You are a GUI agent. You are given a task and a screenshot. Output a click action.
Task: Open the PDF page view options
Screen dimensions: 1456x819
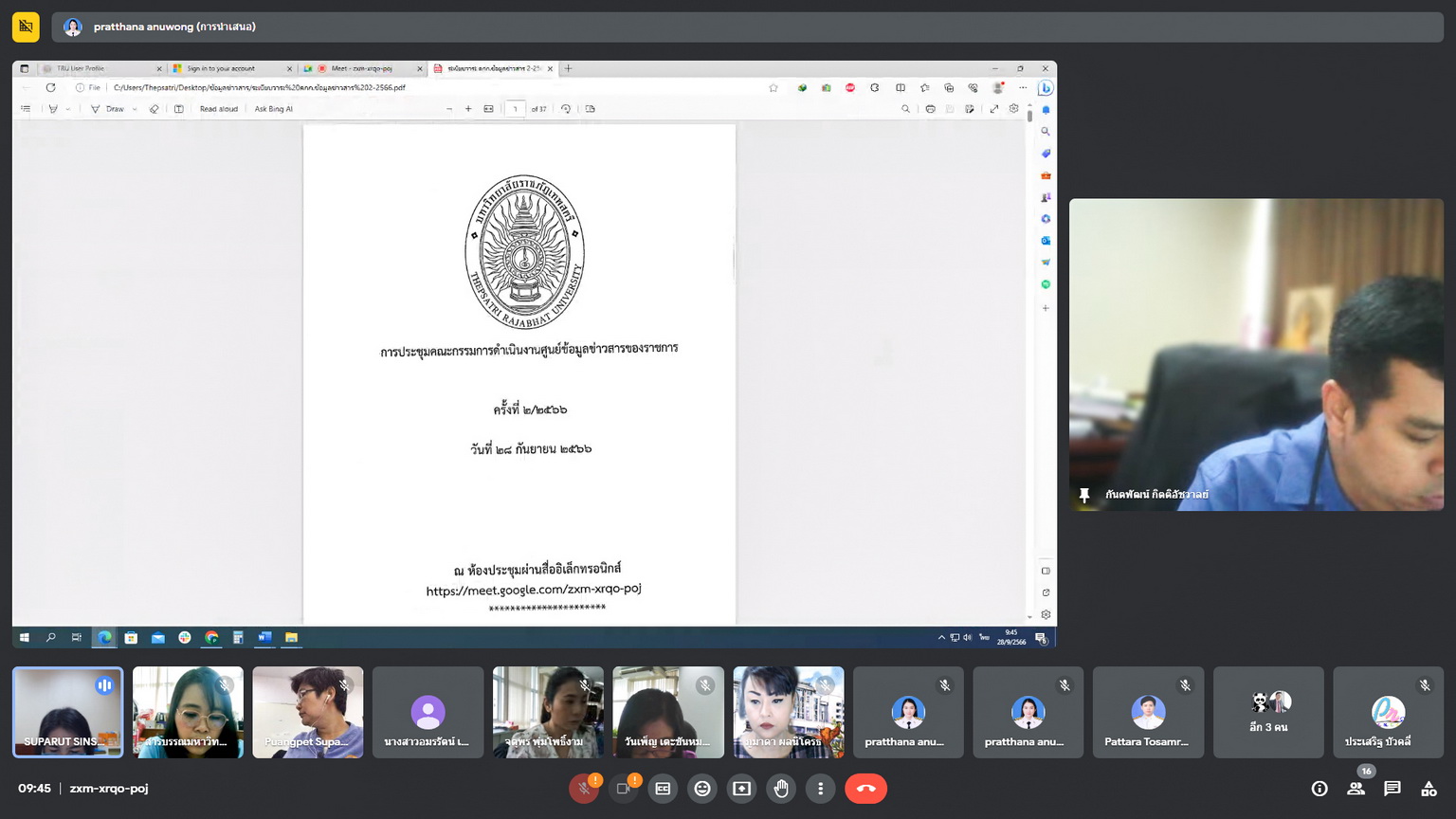pos(591,109)
